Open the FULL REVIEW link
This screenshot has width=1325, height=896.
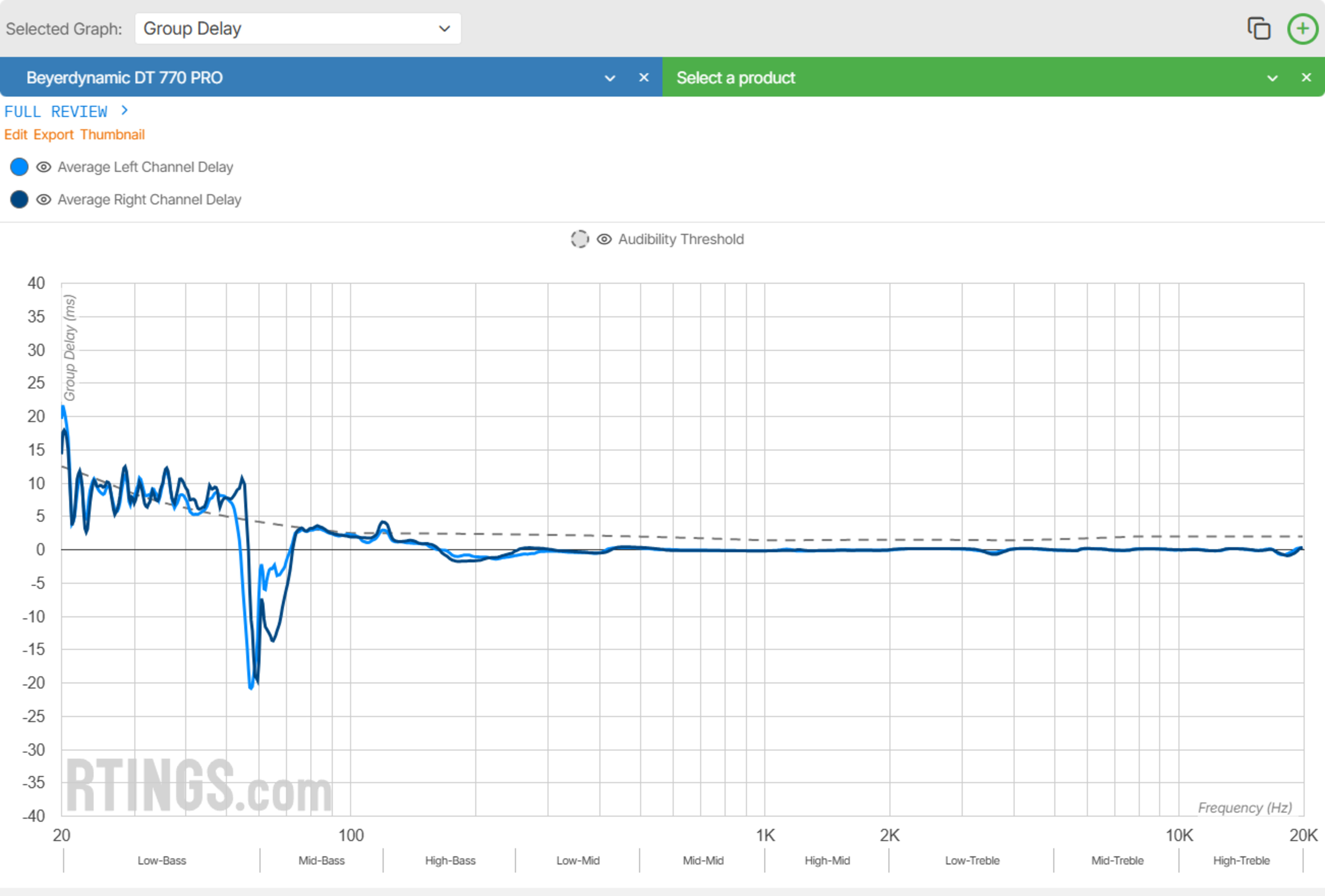point(56,112)
